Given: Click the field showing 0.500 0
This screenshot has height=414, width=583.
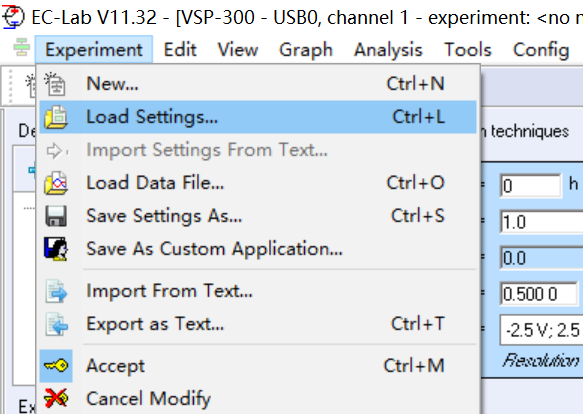Looking at the screenshot, I should coord(539,294).
